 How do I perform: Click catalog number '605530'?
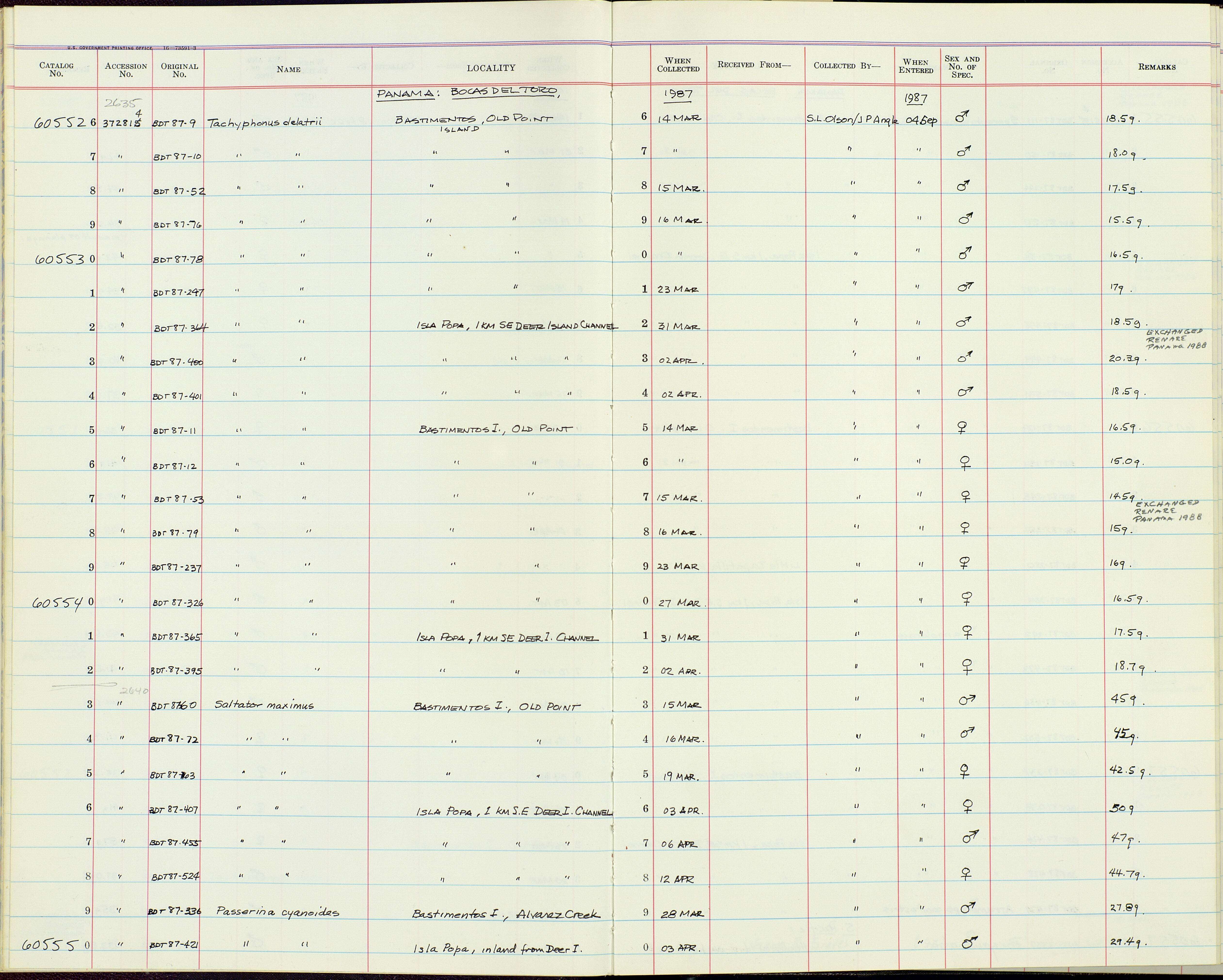[65, 259]
